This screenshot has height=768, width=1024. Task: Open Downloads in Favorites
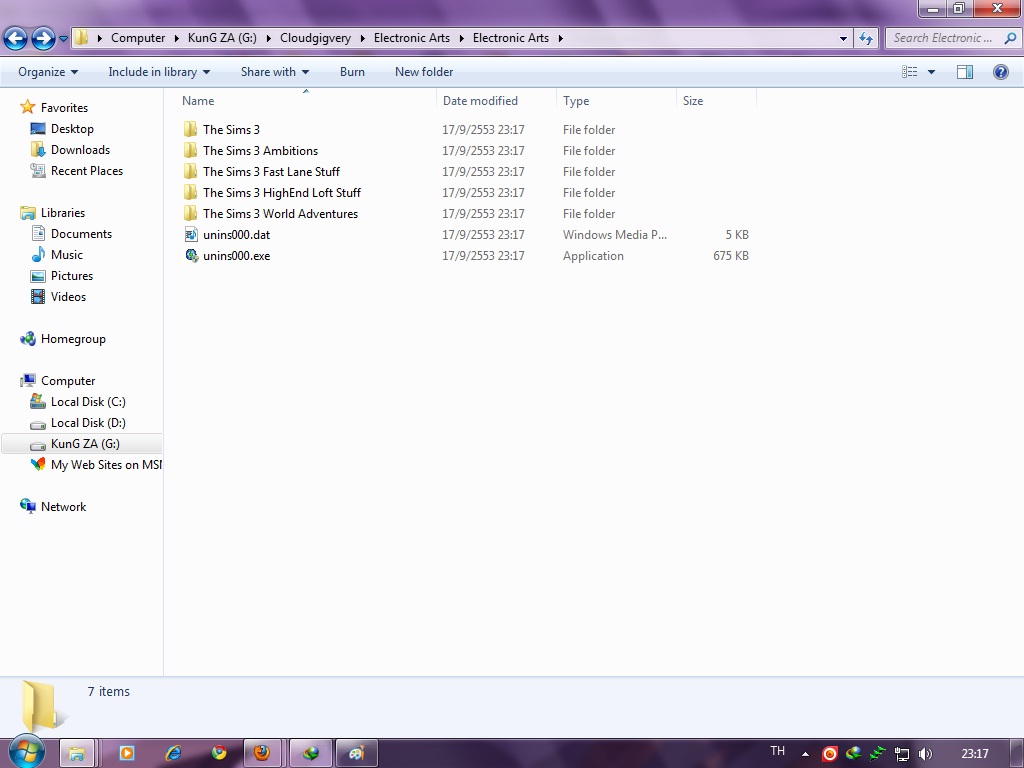[x=80, y=150]
